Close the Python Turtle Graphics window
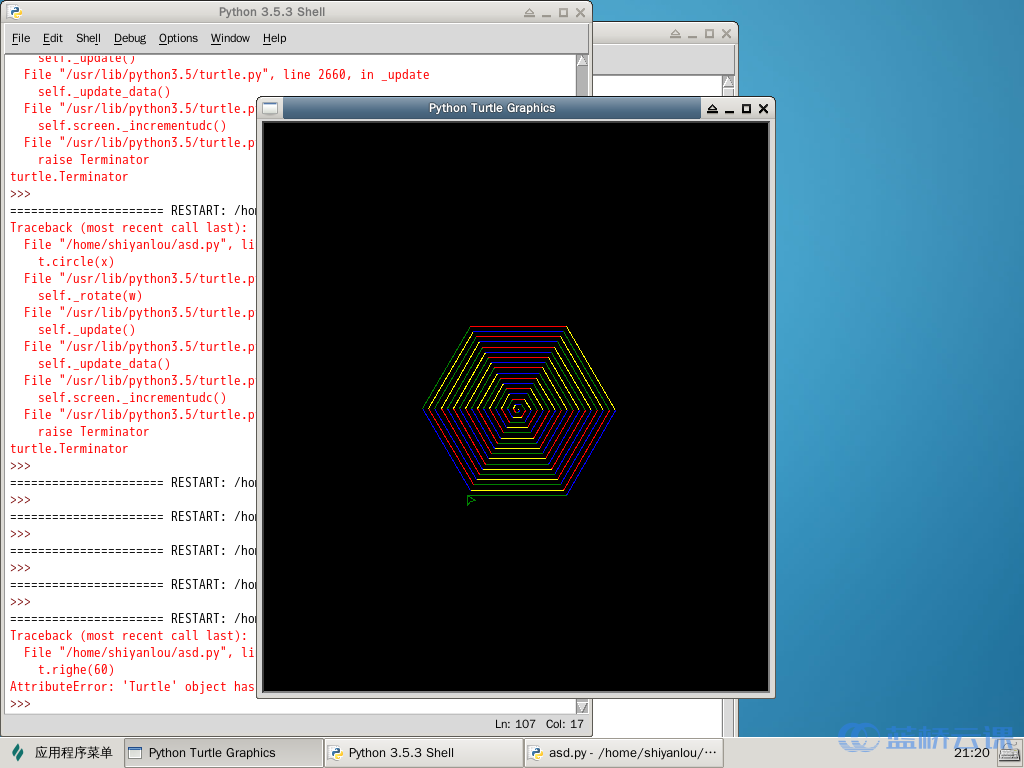Viewport: 1024px width, 768px height. (763, 108)
